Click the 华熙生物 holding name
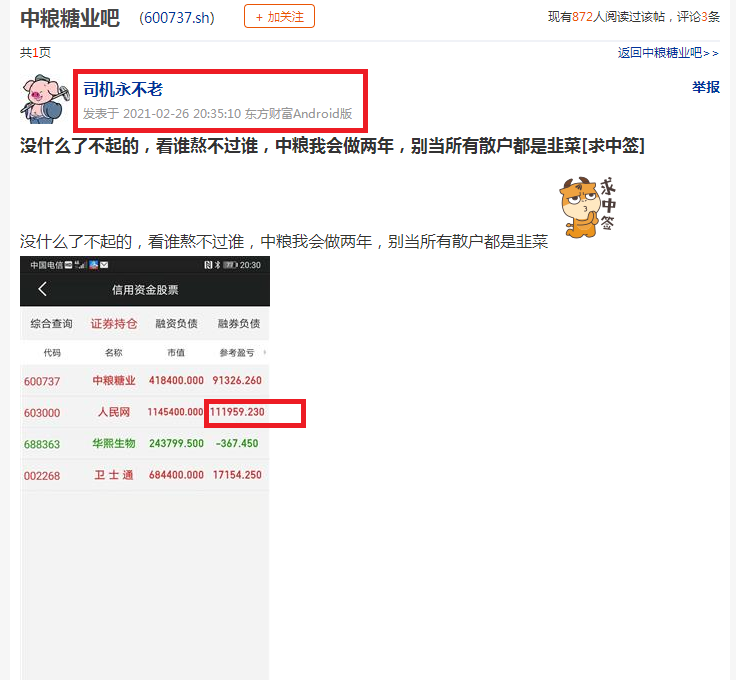This screenshot has height=680, width=736. 114,443
